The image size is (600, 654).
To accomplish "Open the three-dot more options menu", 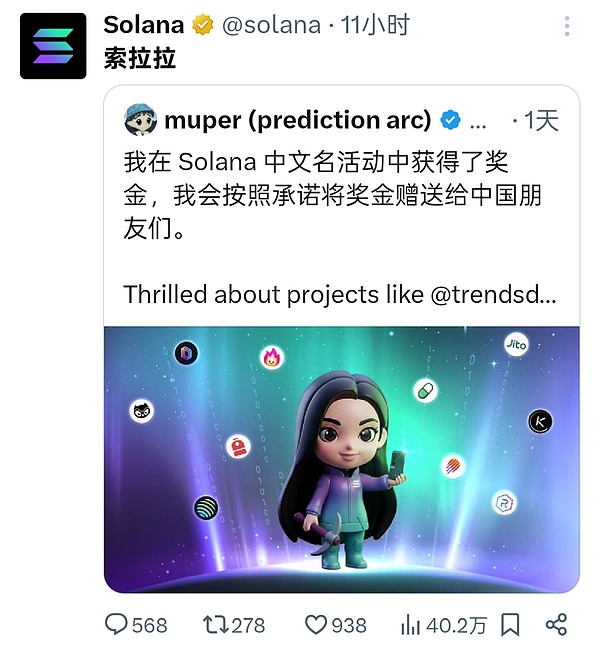I will click(567, 26).
